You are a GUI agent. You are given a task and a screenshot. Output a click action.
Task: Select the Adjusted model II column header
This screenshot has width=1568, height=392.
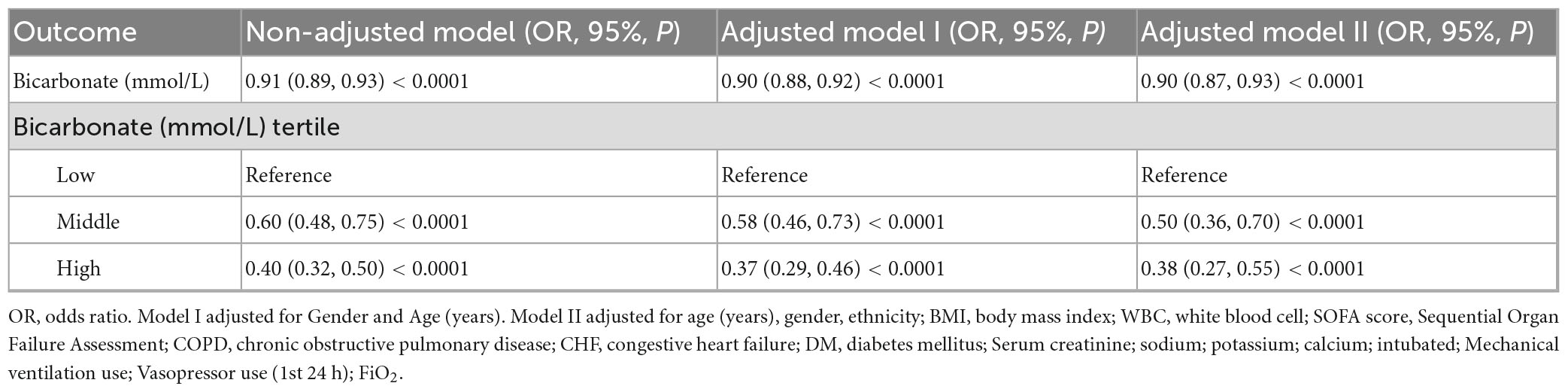coord(1337,32)
